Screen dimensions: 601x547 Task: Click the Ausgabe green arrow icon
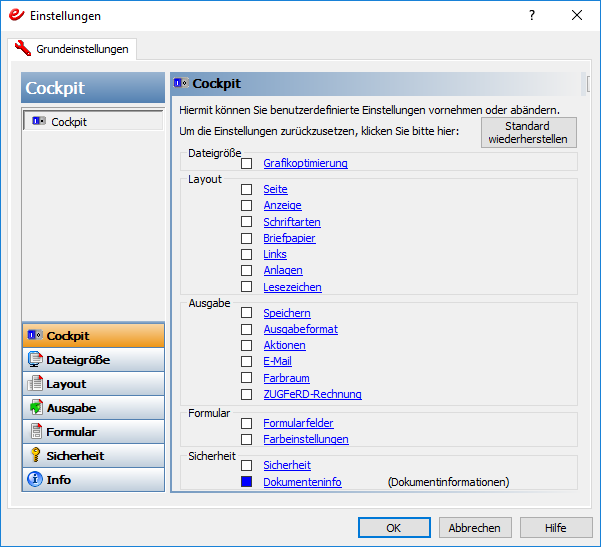36,407
